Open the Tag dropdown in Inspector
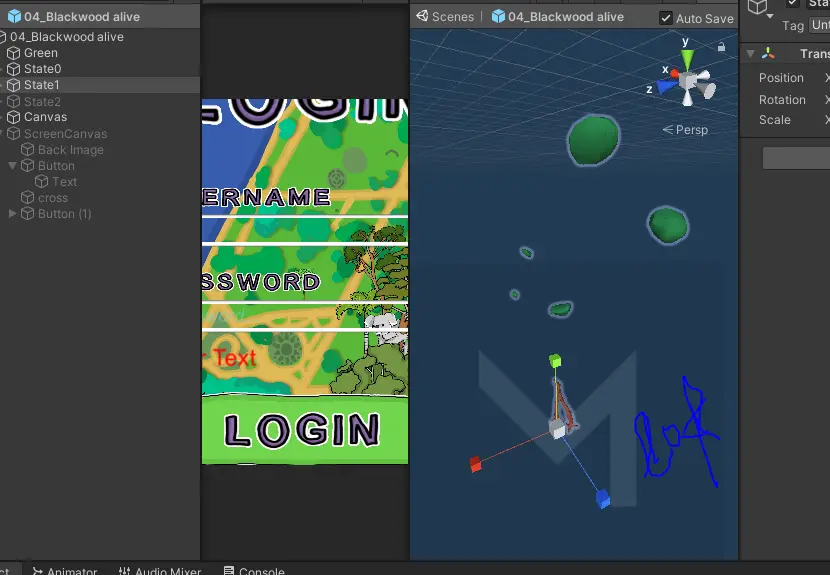Viewport: 830px width, 575px height. [x=818, y=26]
